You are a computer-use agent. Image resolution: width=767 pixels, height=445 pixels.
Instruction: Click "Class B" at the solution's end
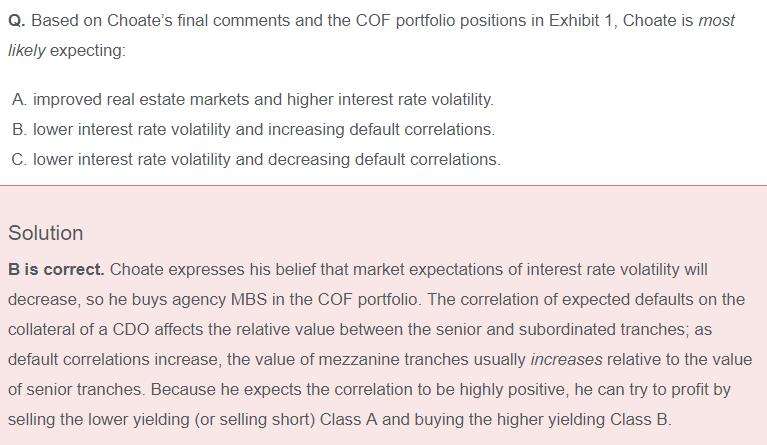pos(639,420)
